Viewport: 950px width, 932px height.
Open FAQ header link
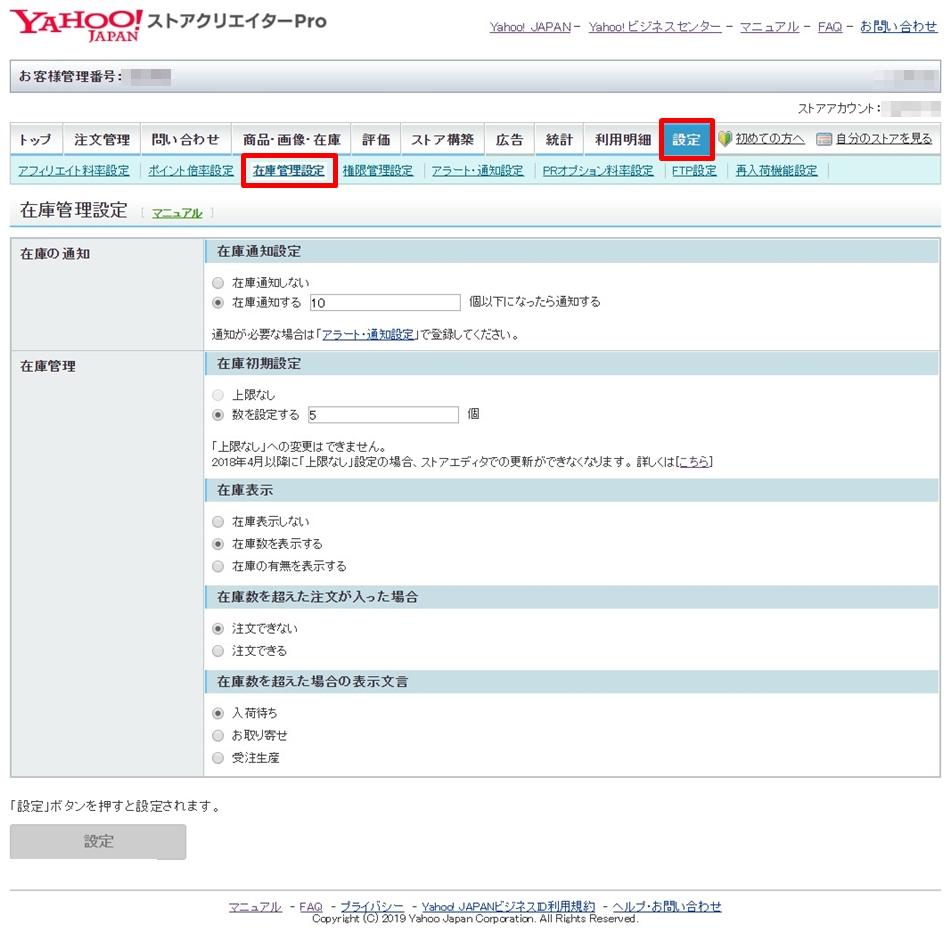pyautogui.click(x=830, y=27)
